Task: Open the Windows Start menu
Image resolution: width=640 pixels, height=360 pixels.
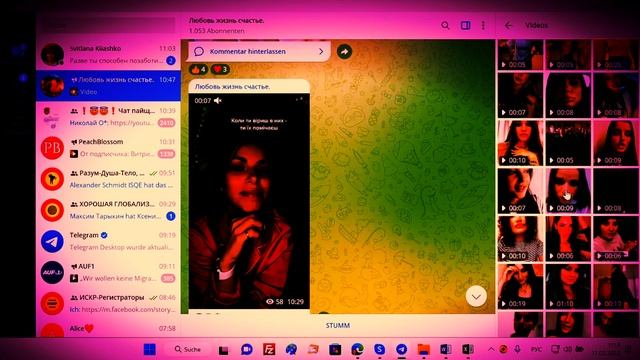Action: click(149, 349)
